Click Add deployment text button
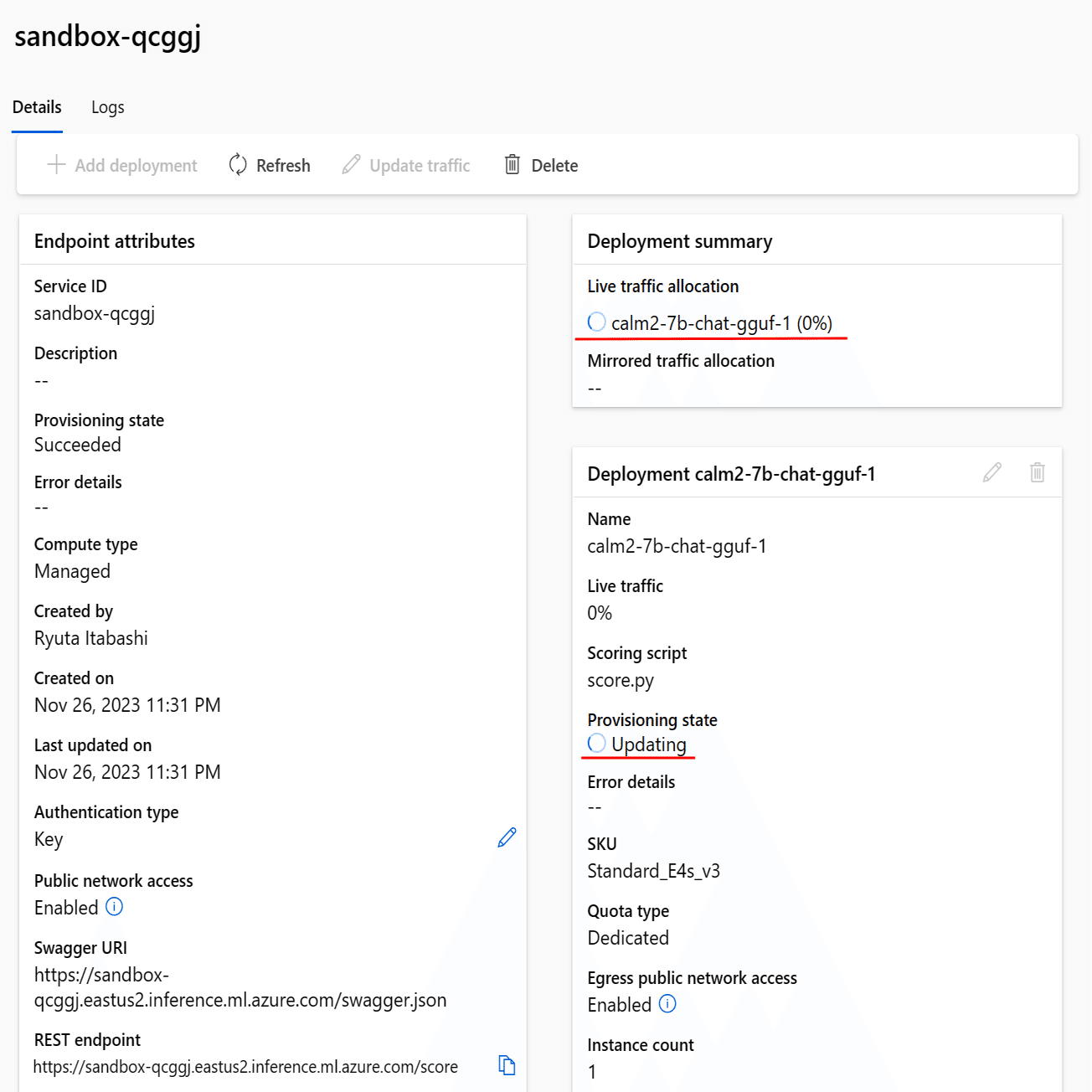This screenshot has width=1092, height=1092. coord(136,166)
